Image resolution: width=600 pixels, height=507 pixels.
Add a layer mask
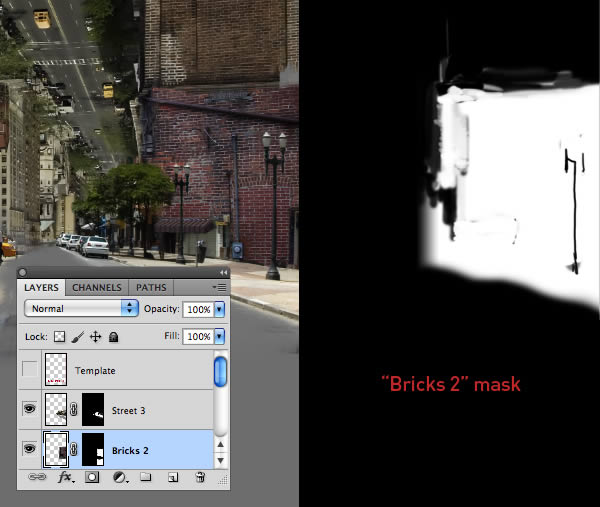[x=92, y=477]
